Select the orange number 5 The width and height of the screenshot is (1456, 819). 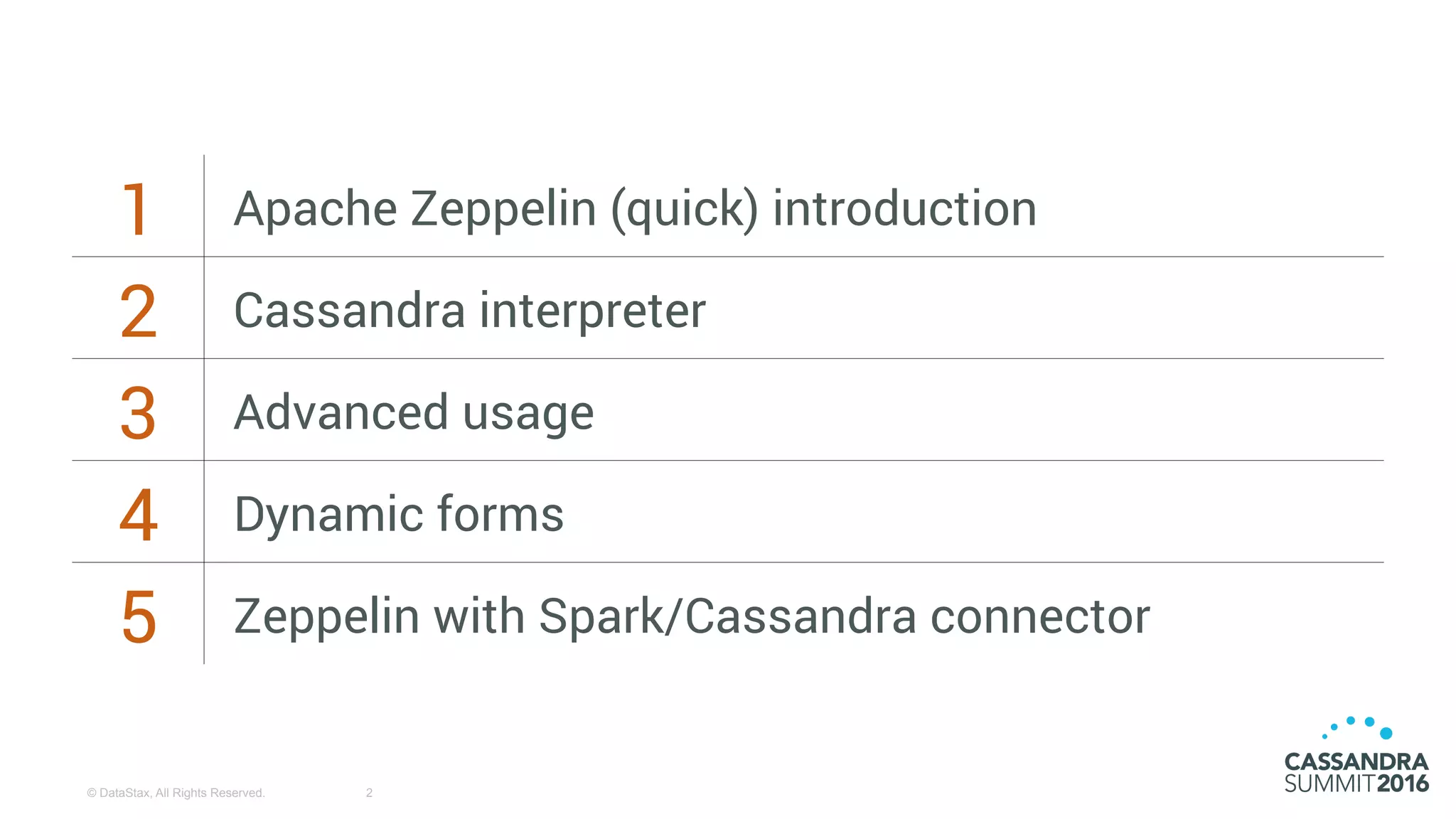point(139,617)
